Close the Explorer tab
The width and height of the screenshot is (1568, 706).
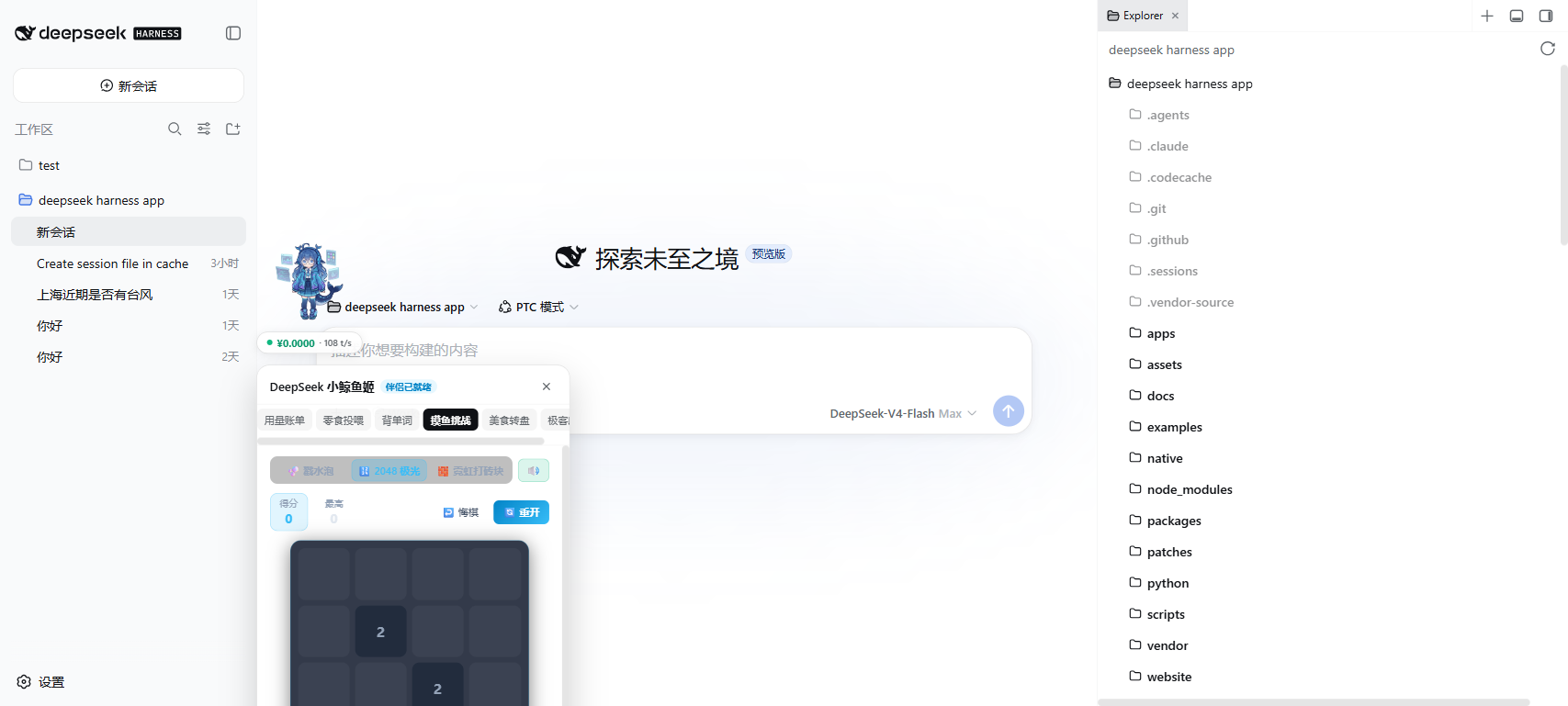(1175, 16)
